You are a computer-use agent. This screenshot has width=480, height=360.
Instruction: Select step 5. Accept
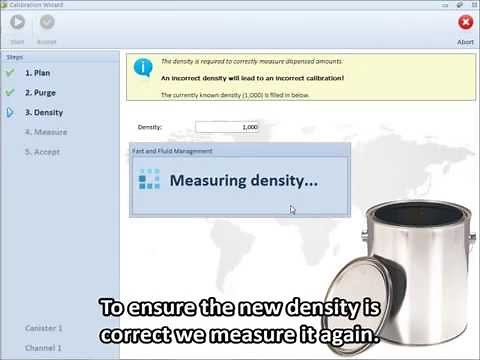[42, 152]
